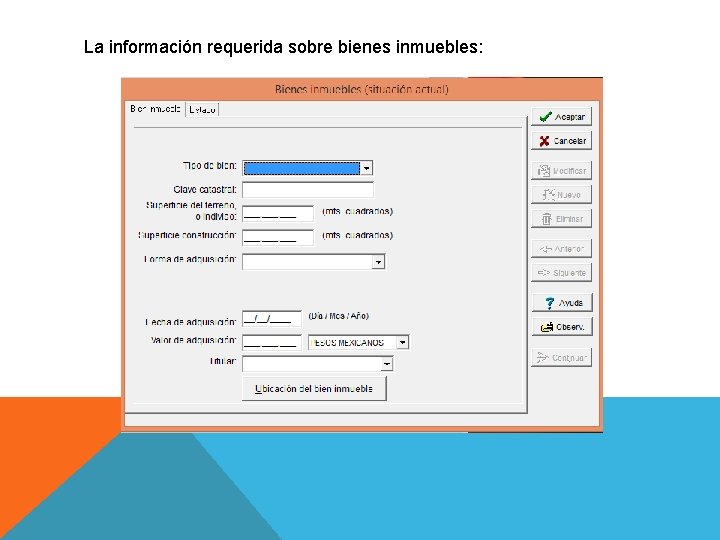Click the Titular label text
This screenshot has height=540, width=720.
pos(223,361)
